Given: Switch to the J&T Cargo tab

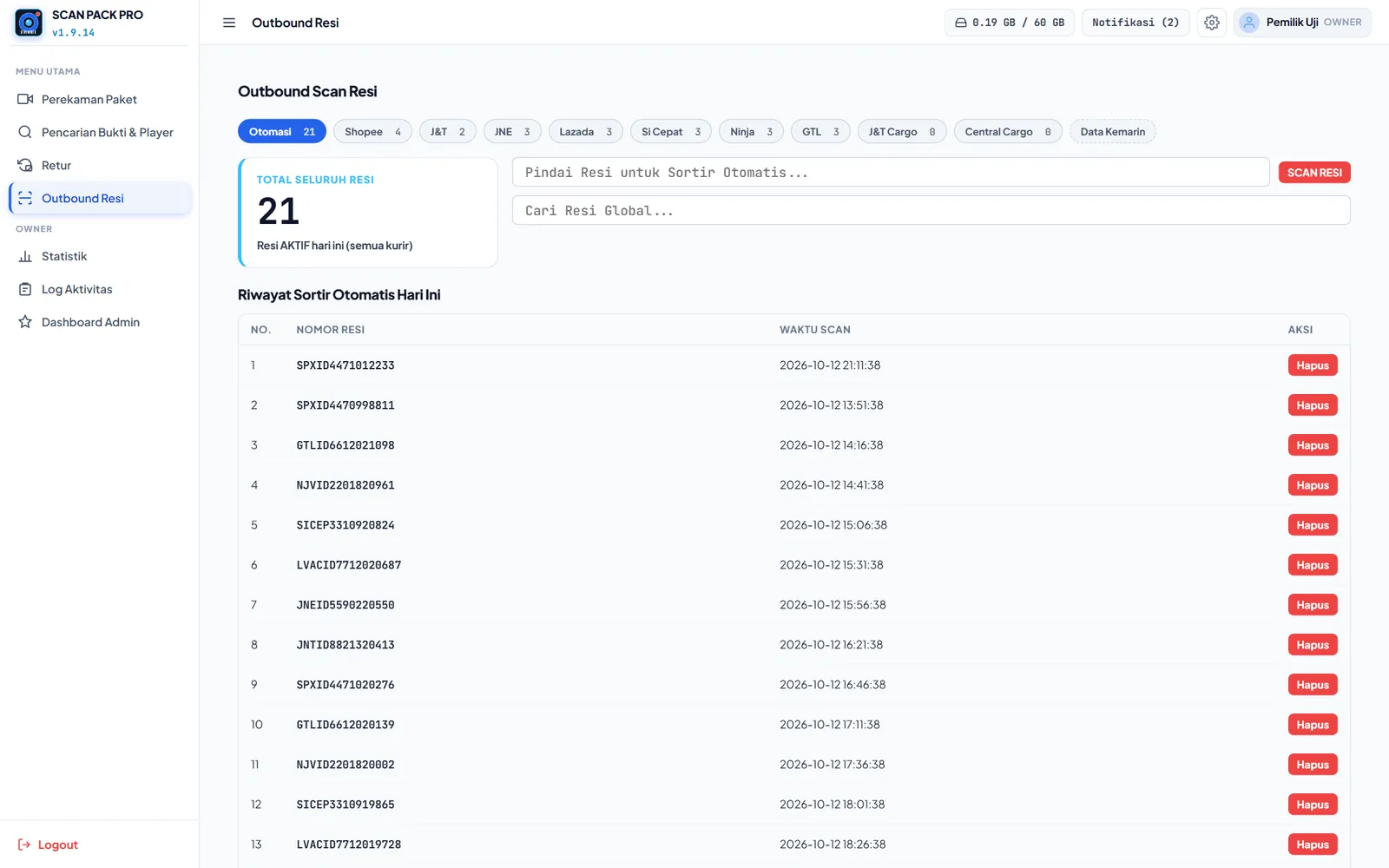Looking at the screenshot, I should tap(902, 132).
